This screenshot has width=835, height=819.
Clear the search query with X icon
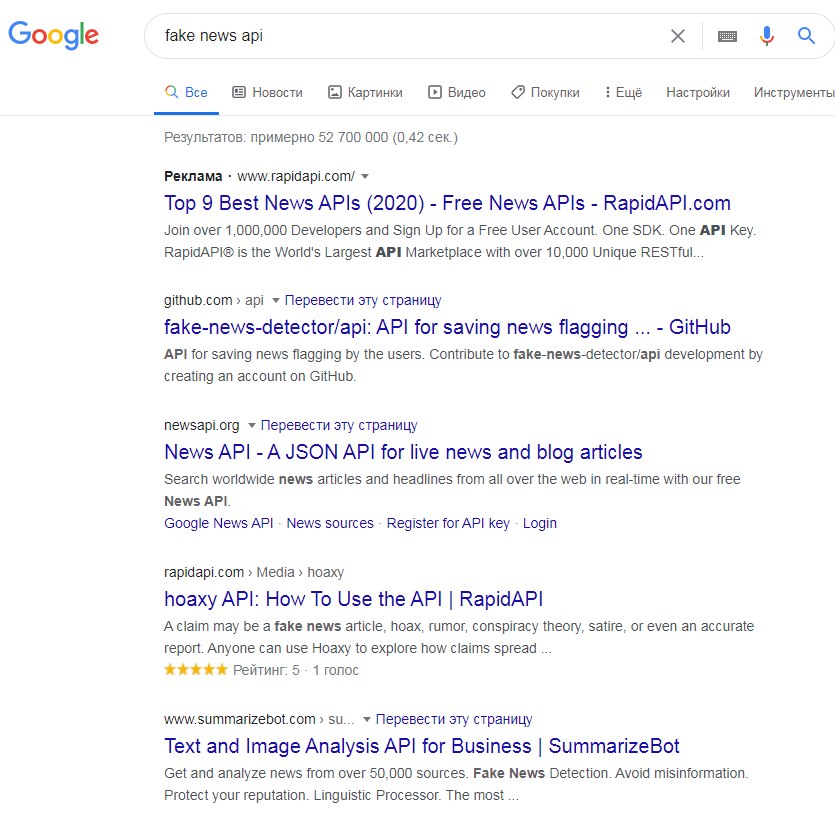point(677,36)
